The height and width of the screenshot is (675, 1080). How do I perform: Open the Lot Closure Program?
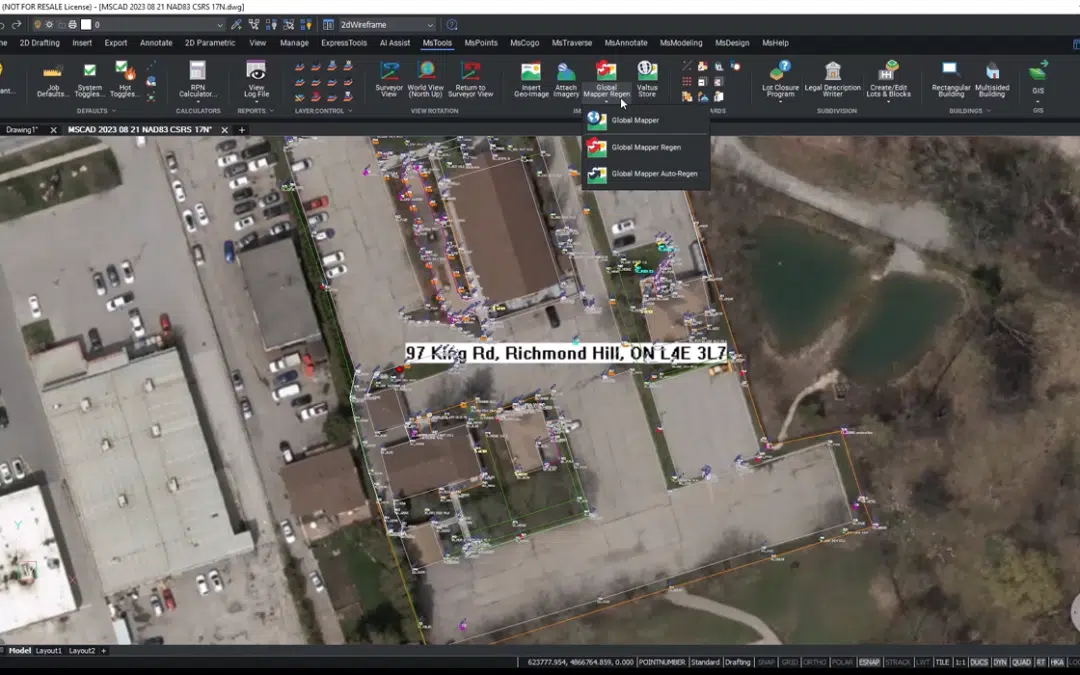click(x=780, y=78)
